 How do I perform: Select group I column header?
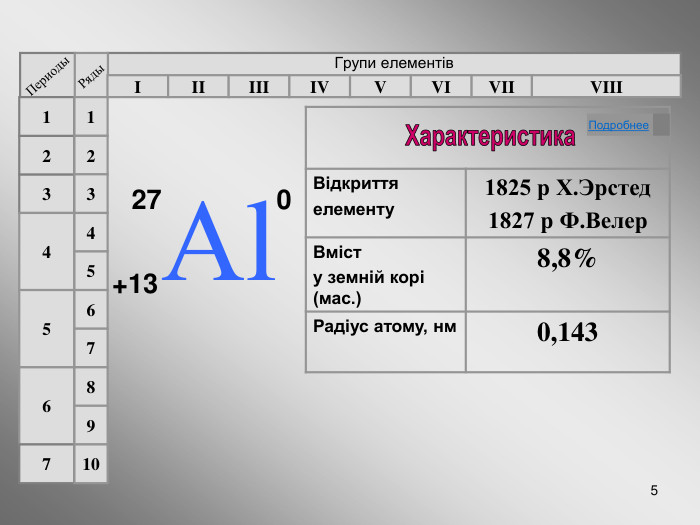(x=138, y=86)
